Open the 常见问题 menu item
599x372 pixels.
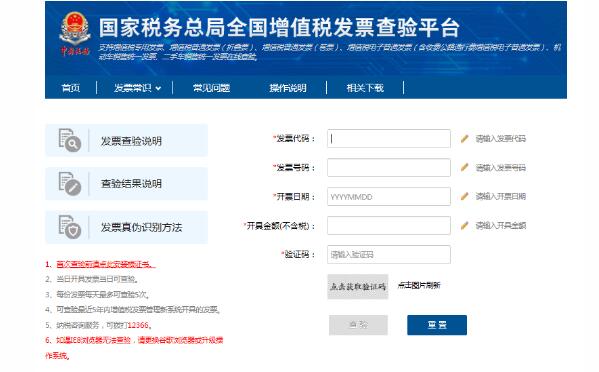point(211,88)
